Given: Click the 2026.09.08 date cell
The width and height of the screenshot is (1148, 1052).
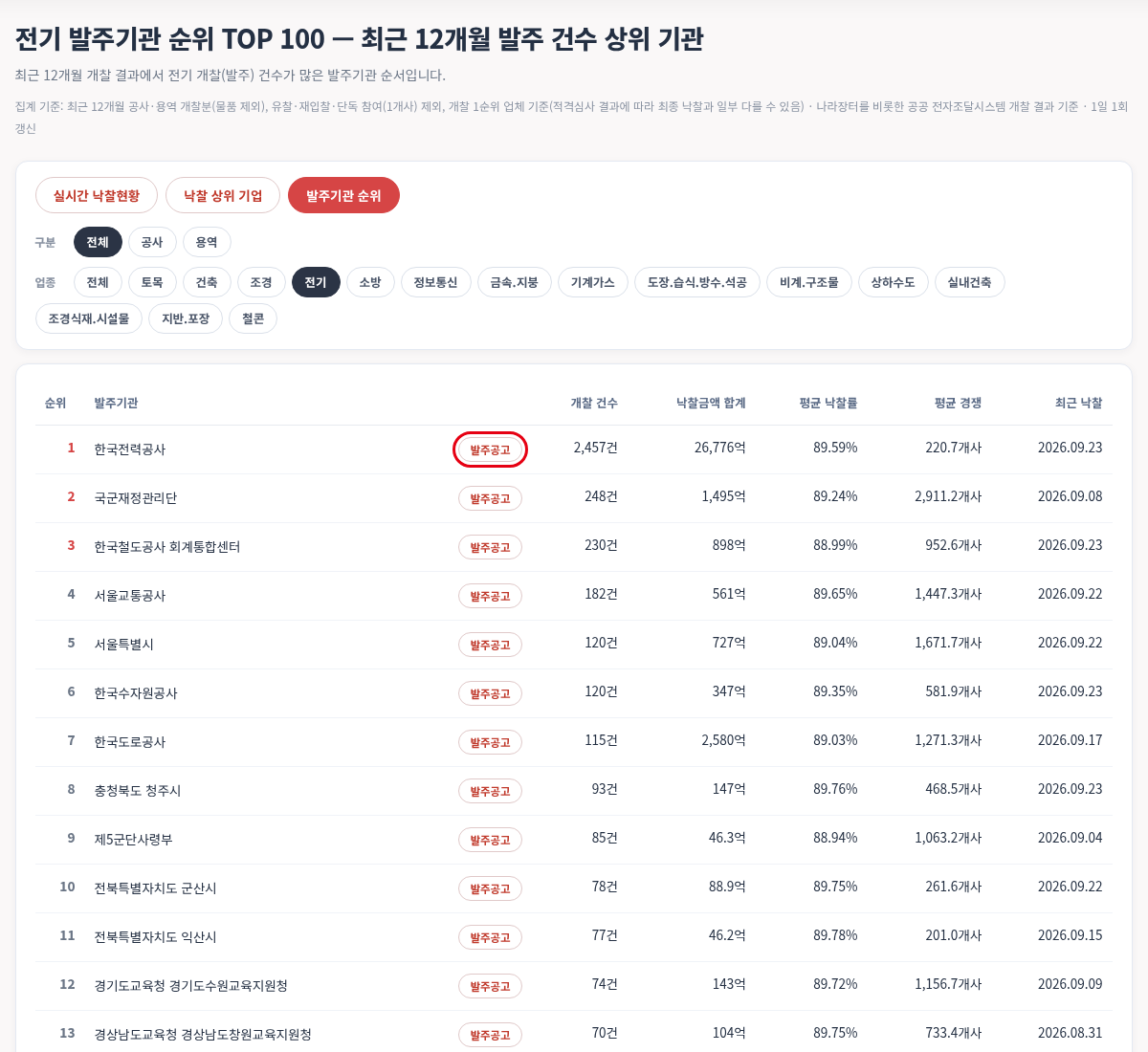Looking at the screenshot, I should [x=1070, y=496].
